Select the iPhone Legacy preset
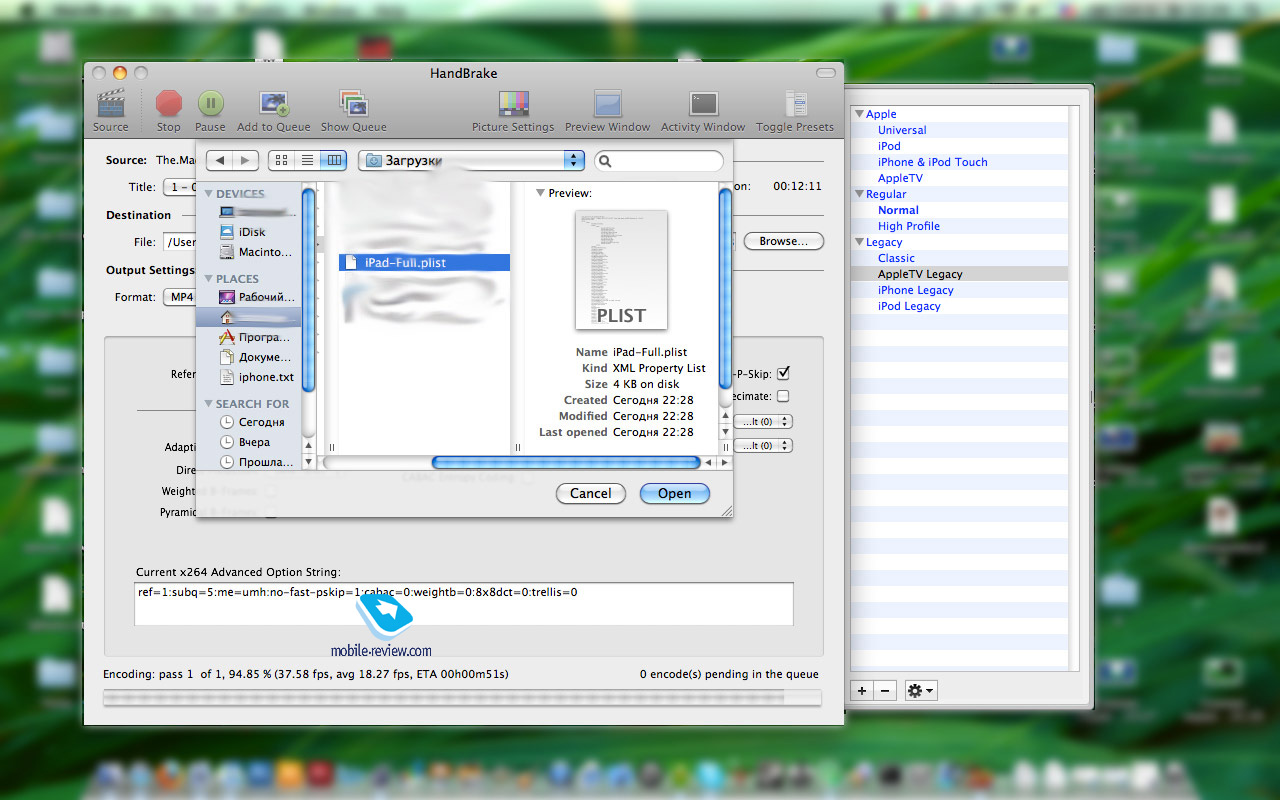Viewport: 1280px width, 800px height. click(916, 290)
